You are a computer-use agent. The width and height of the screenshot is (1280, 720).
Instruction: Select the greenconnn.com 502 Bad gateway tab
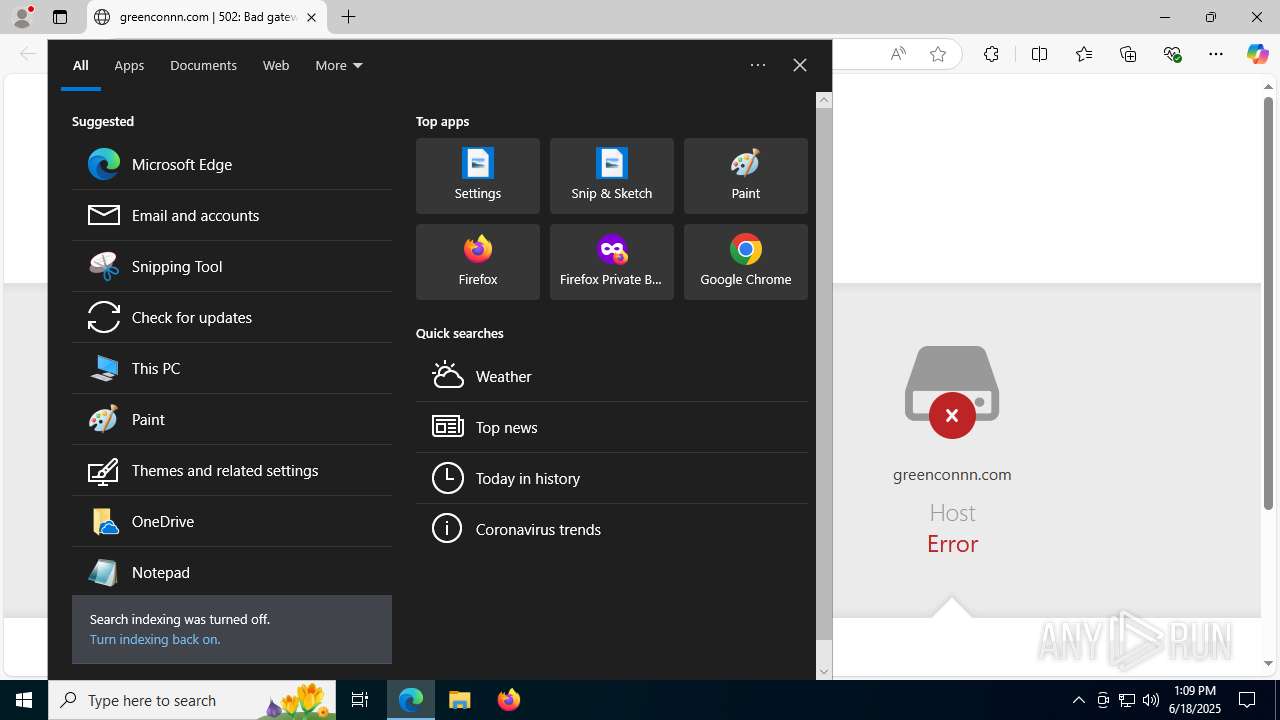pos(207,17)
